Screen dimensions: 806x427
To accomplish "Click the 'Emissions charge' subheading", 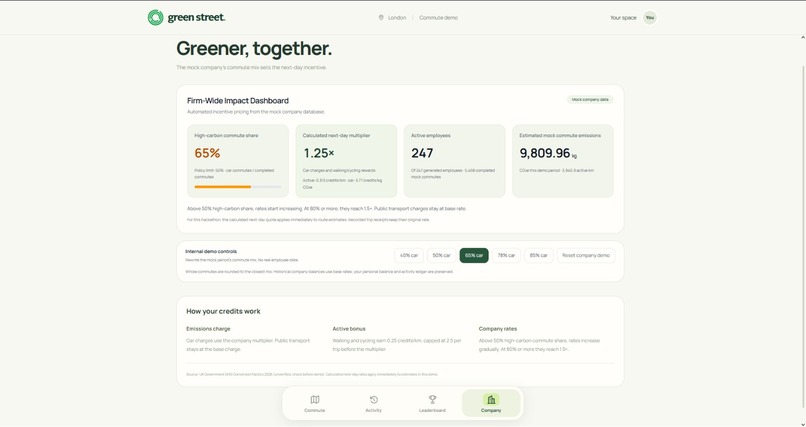I will [208, 329].
